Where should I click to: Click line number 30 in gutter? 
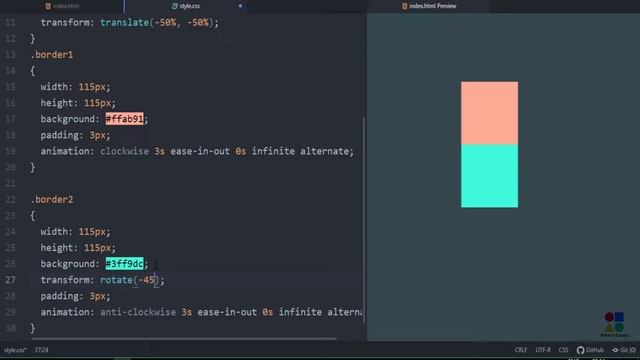(x=10, y=328)
